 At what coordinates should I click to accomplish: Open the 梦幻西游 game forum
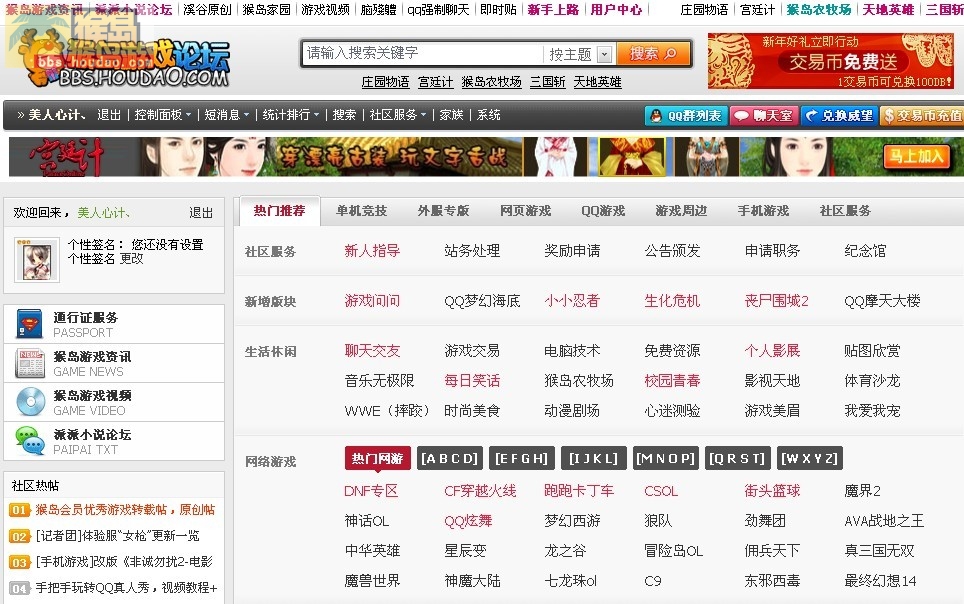pyautogui.click(x=572, y=521)
